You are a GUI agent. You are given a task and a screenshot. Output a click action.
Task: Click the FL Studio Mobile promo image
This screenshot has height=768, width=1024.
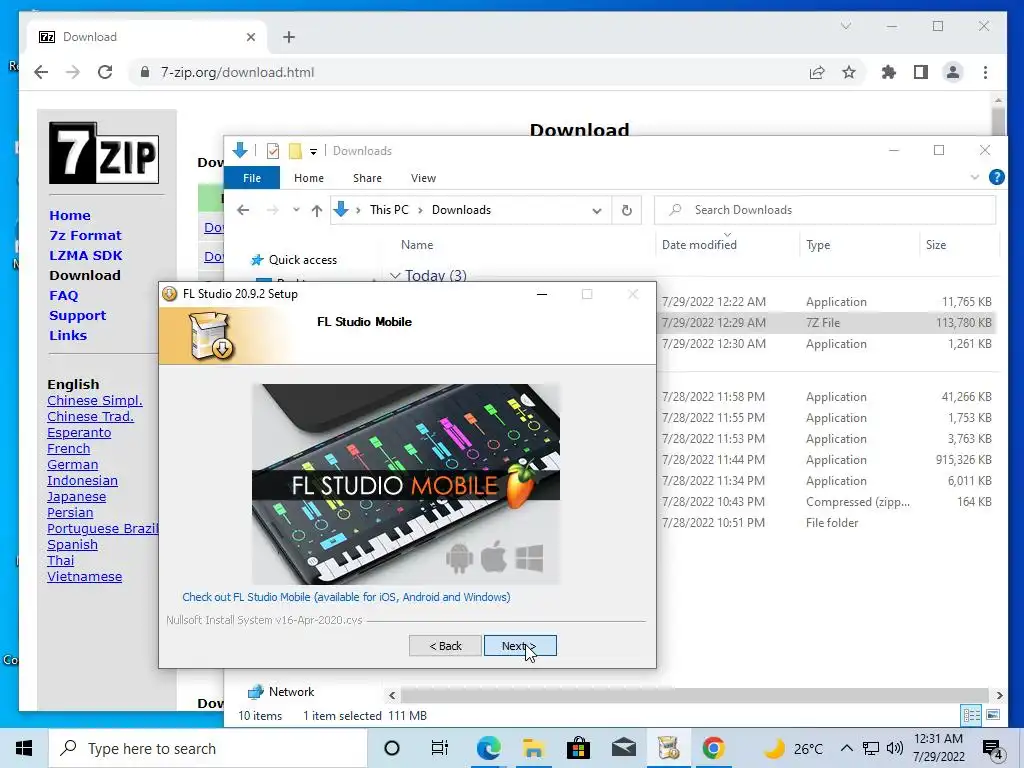(x=406, y=484)
